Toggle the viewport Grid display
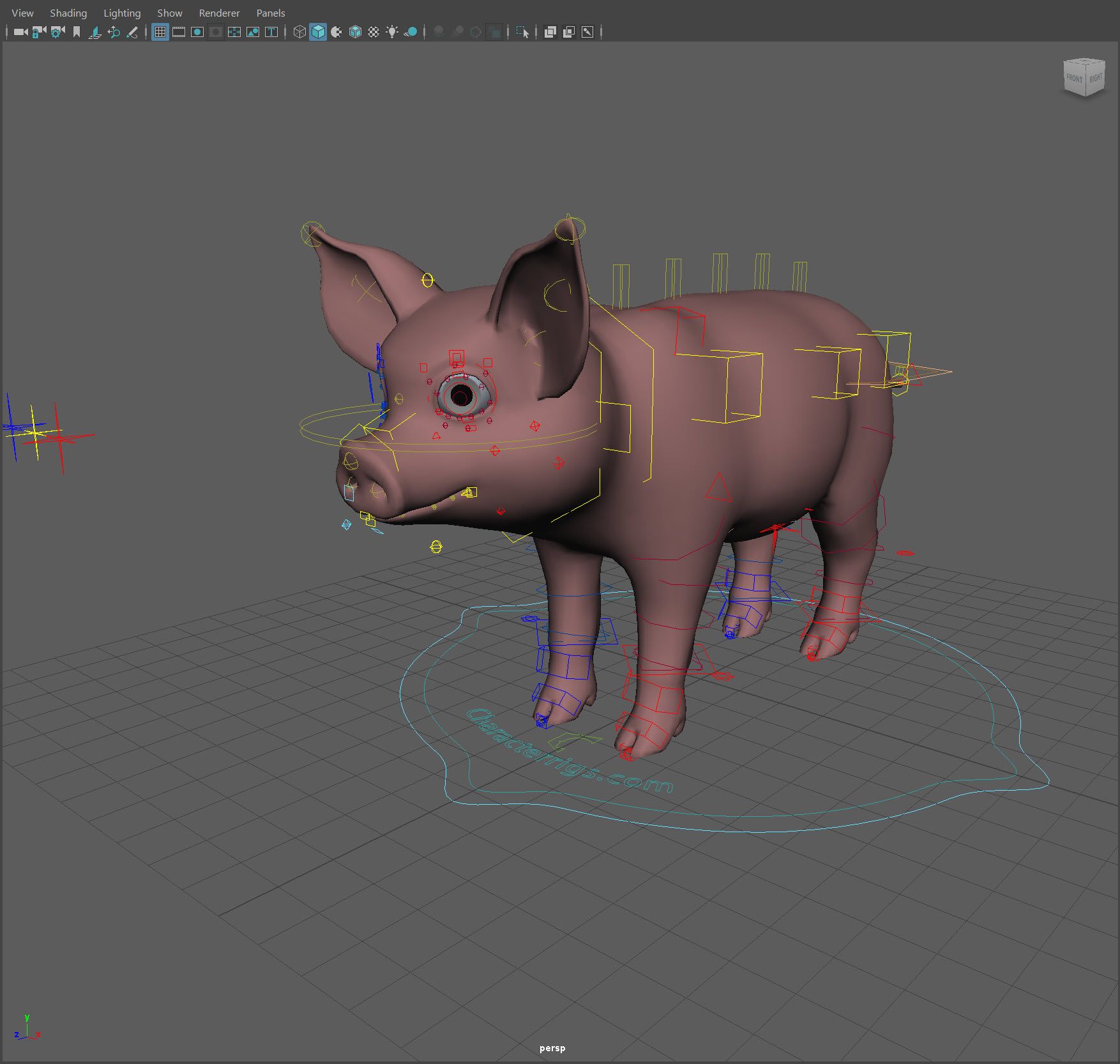 click(160, 32)
